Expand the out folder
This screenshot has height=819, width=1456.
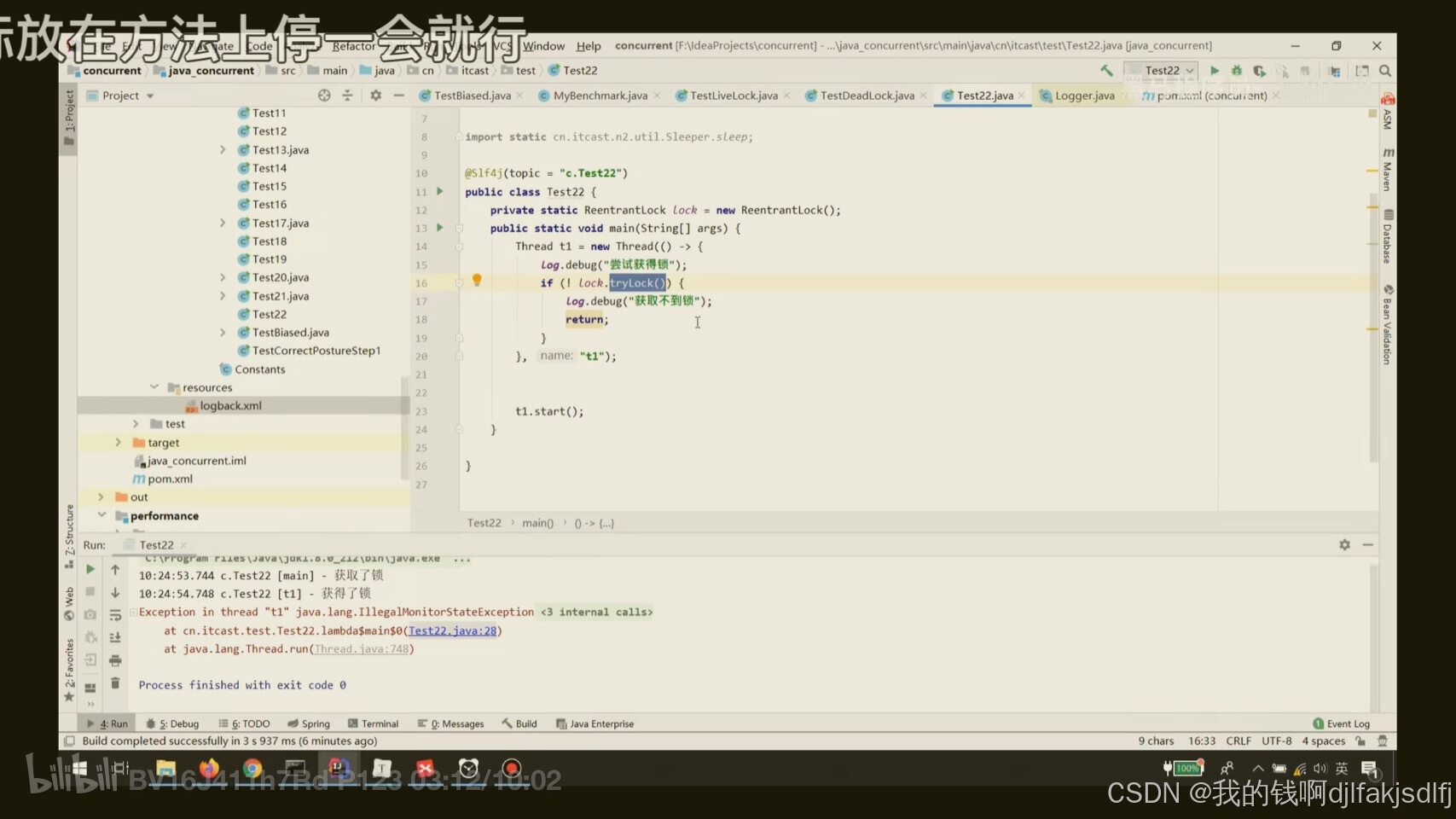coord(101,497)
